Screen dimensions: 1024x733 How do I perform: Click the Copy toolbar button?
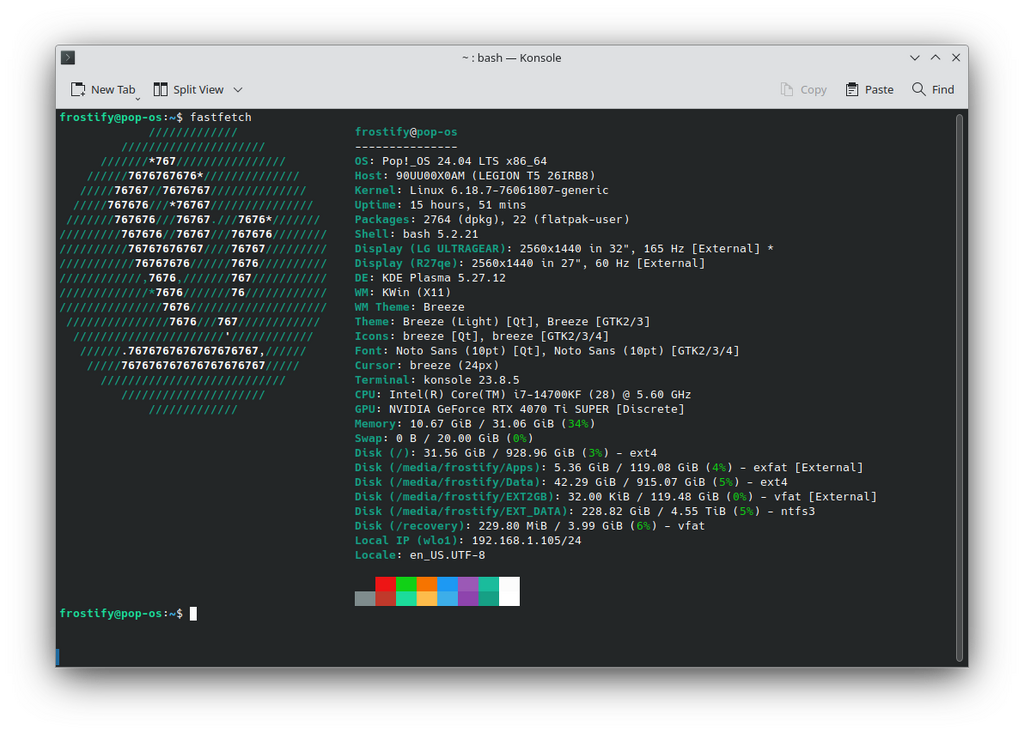[803, 90]
